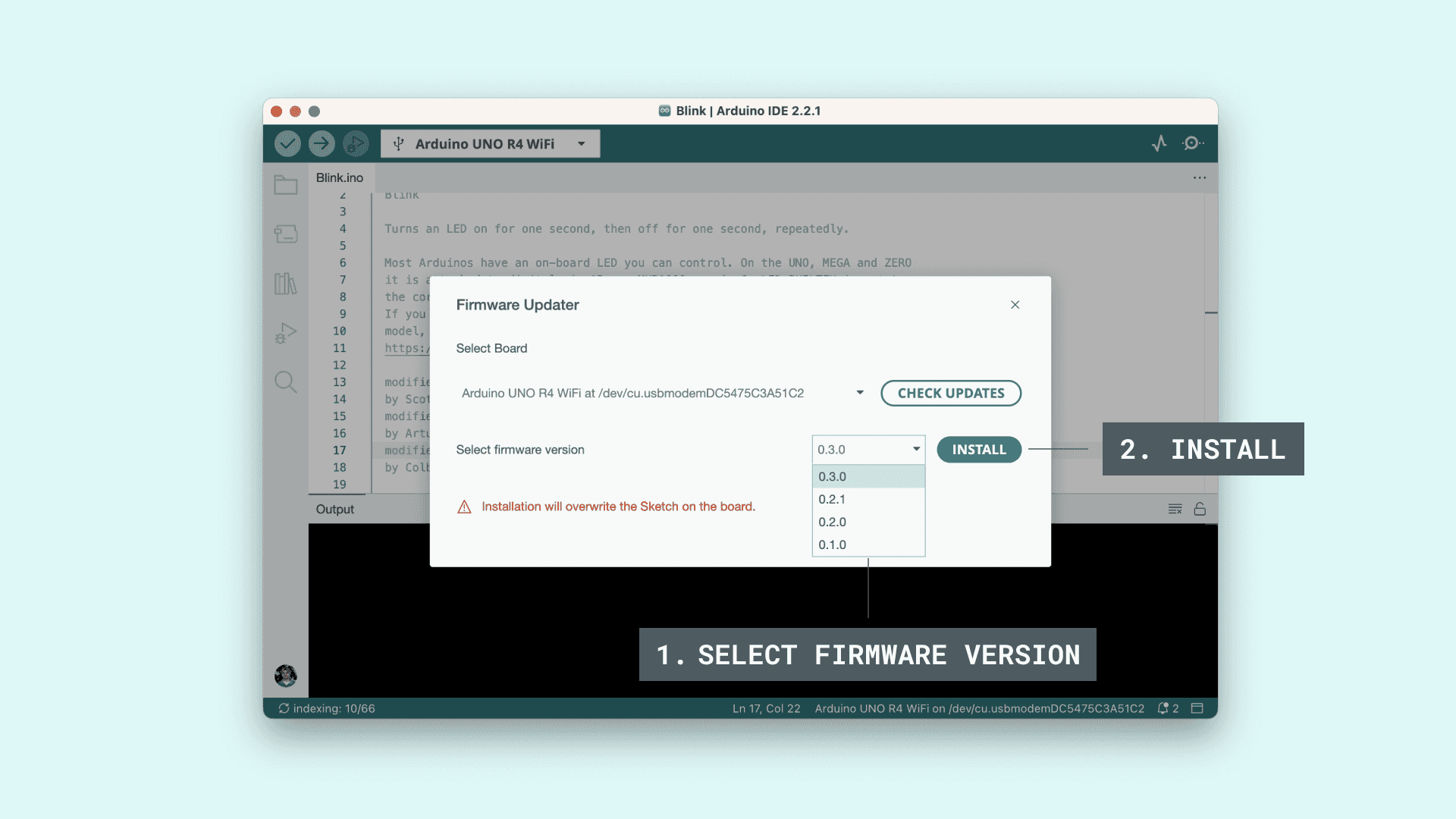1456x819 pixels.
Task: Open the Sketchbook folder sidebar icon
Action: tap(286, 185)
